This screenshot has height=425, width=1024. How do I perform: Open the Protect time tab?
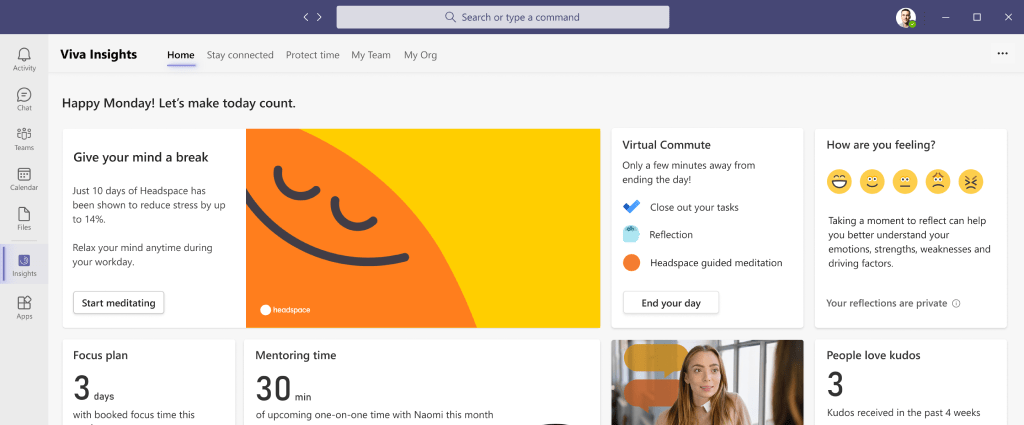tap(313, 55)
